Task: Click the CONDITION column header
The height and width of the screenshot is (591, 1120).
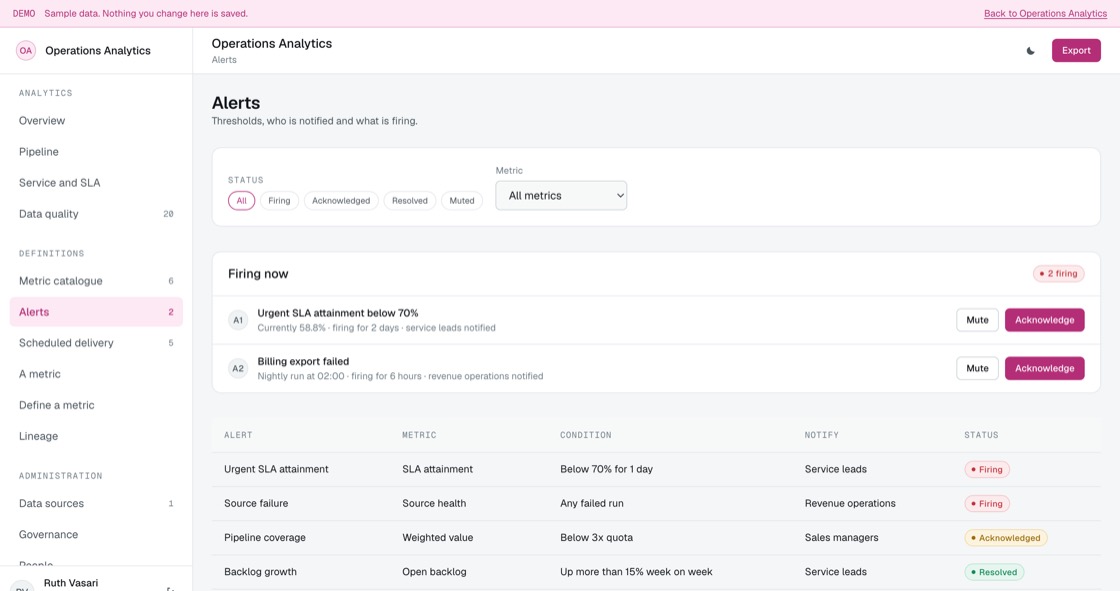Action: (x=585, y=435)
